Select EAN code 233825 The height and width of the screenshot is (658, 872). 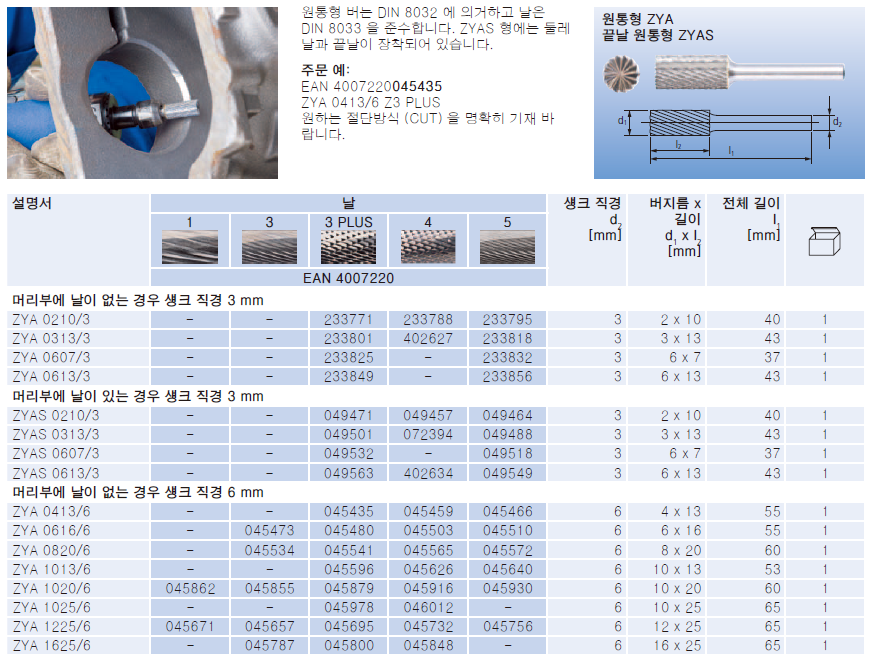(348, 358)
